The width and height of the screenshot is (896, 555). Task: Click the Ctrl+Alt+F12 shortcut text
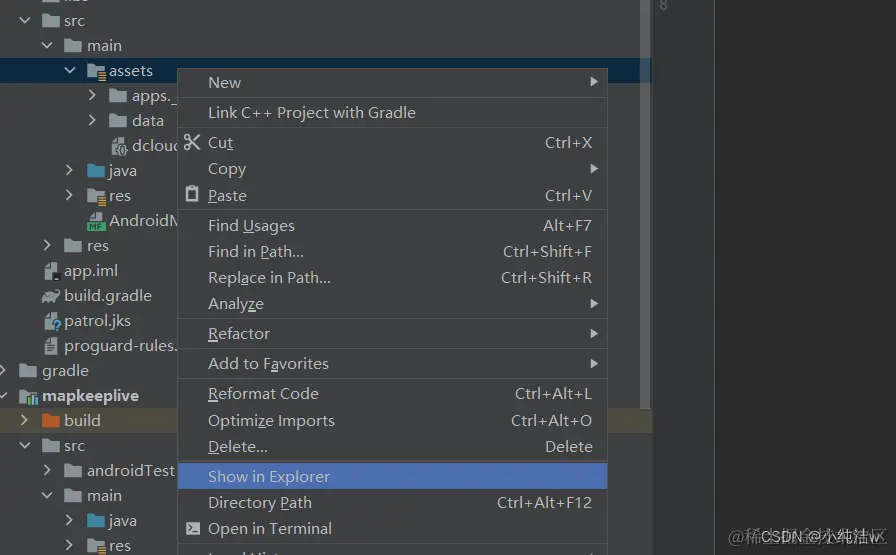[544, 502]
